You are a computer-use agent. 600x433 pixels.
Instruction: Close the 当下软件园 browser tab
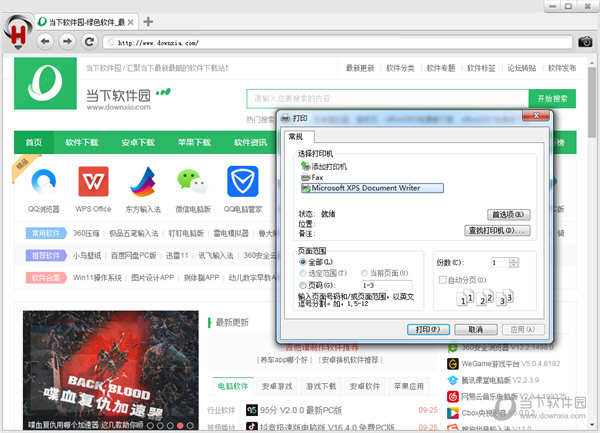point(130,23)
